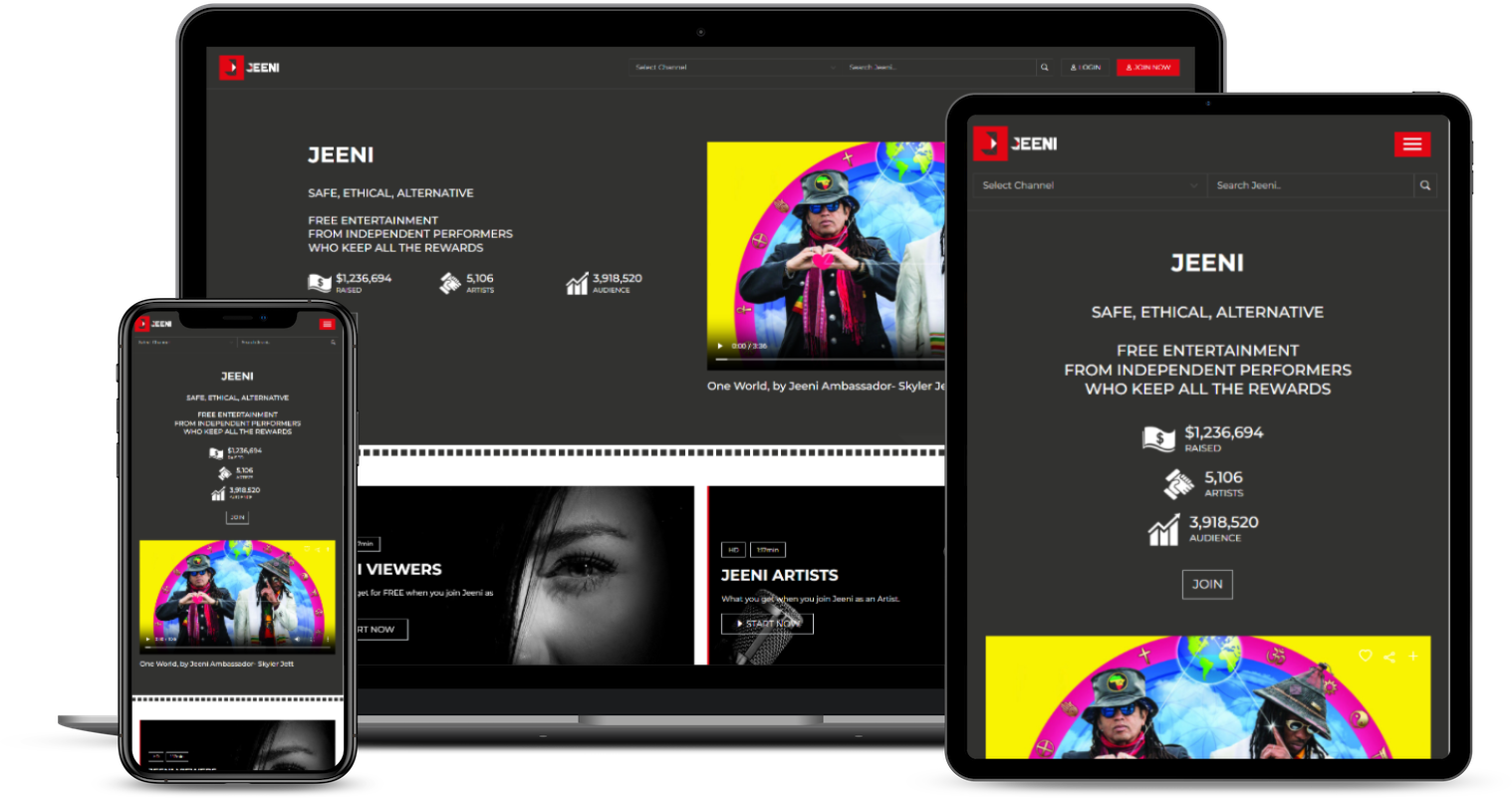The width and height of the screenshot is (1512, 798).
Task: Click the money raised icon on tablet
Action: pyautogui.click(x=1159, y=439)
